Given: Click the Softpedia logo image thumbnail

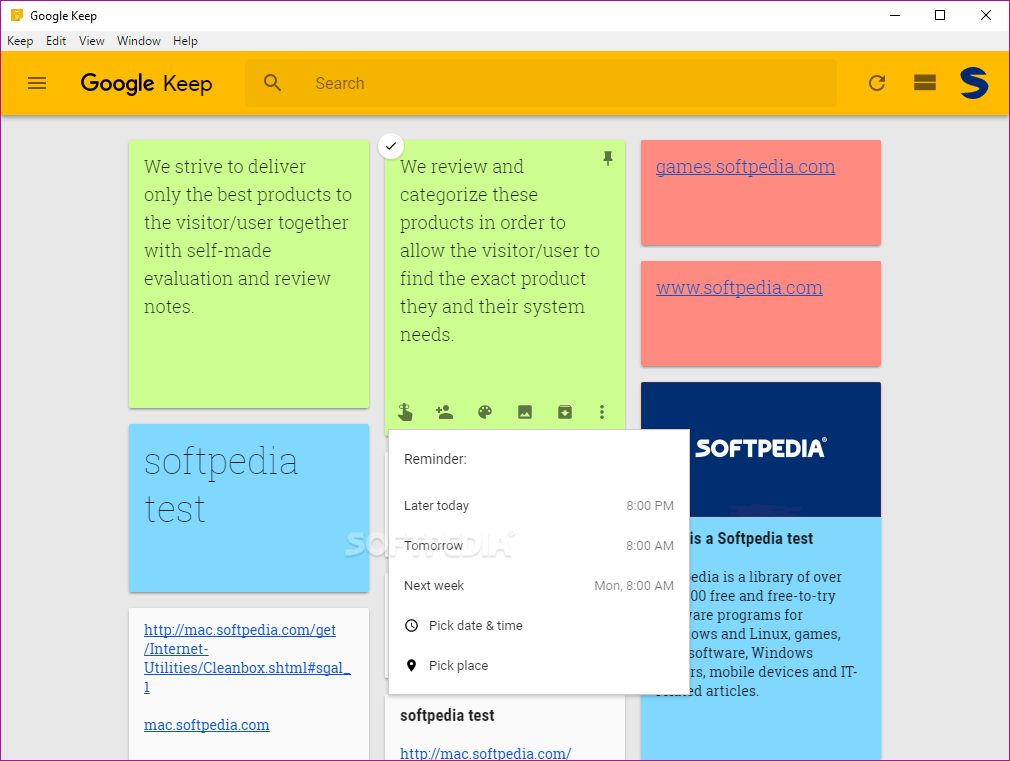Looking at the screenshot, I should tap(761, 449).
